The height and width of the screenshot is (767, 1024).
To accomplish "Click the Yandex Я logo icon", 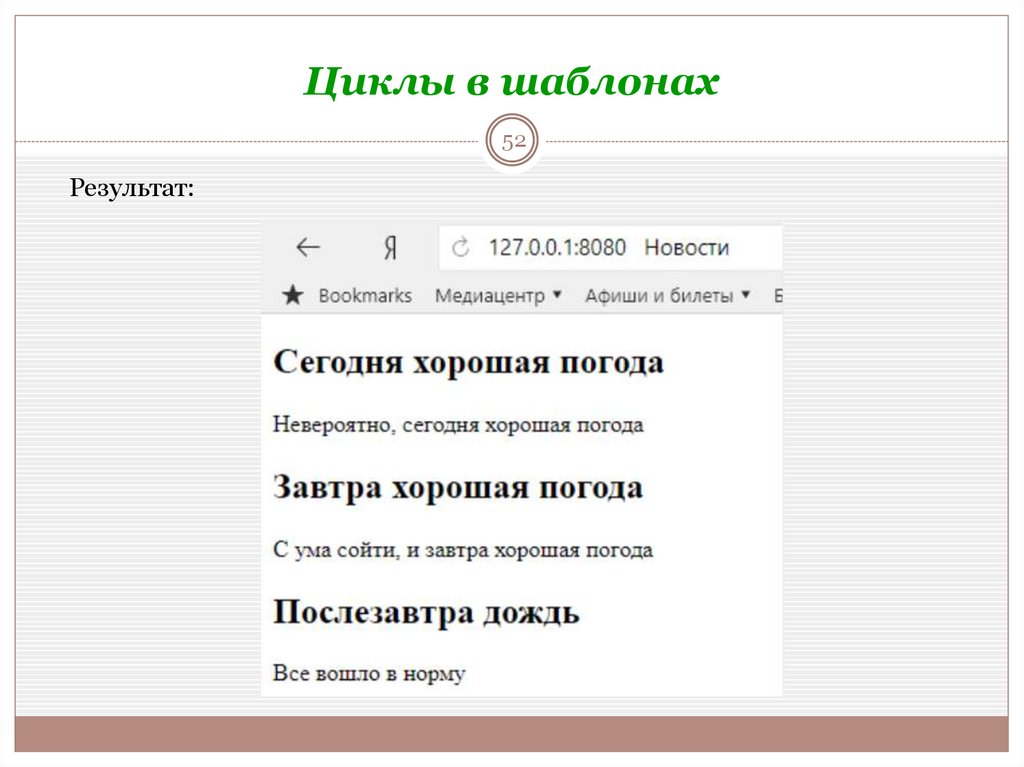I will pos(391,245).
